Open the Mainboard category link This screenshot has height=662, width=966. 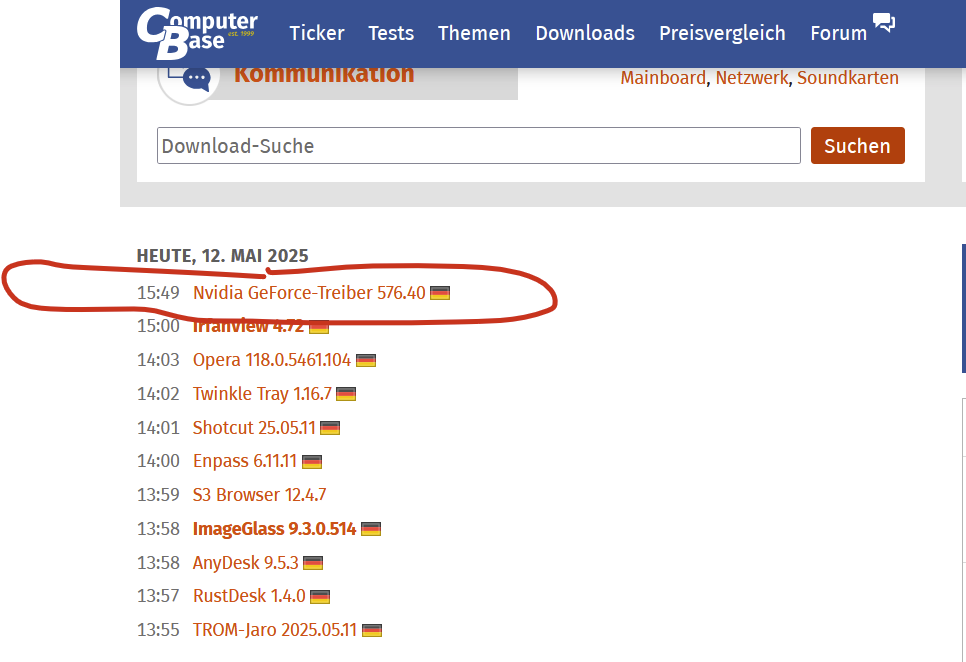pyautogui.click(x=663, y=78)
